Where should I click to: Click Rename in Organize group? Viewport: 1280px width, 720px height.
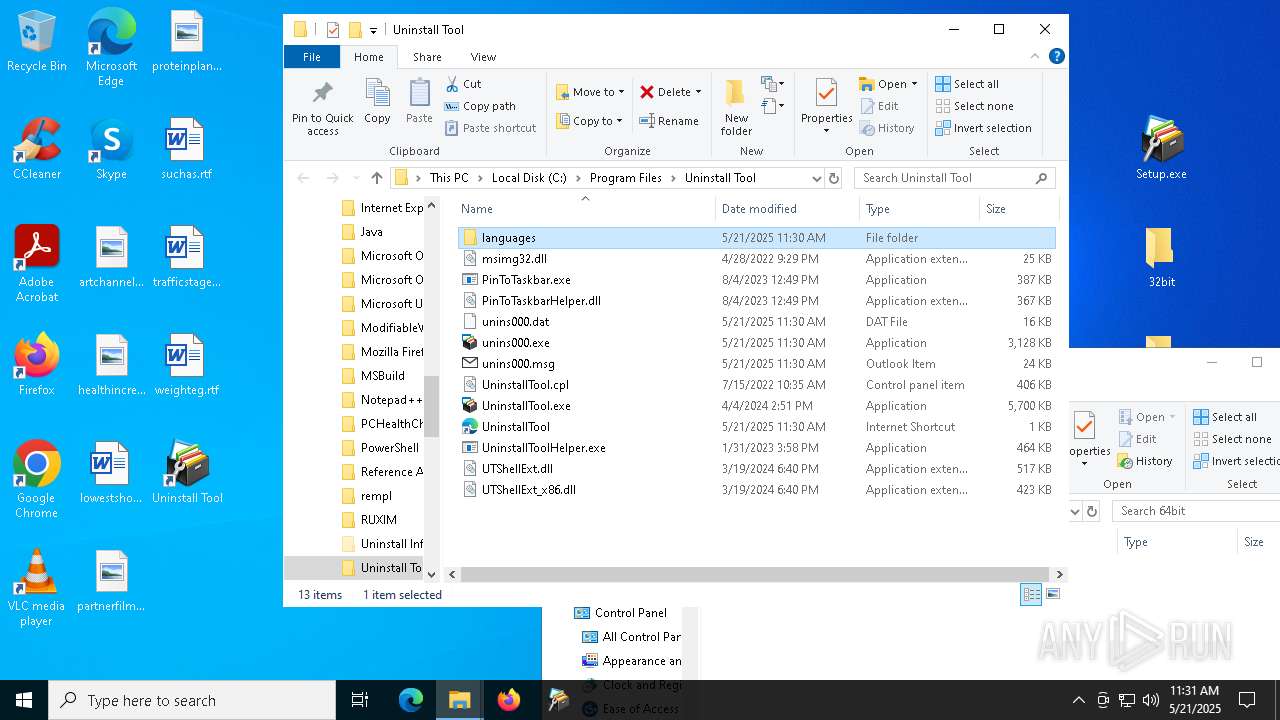point(669,121)
